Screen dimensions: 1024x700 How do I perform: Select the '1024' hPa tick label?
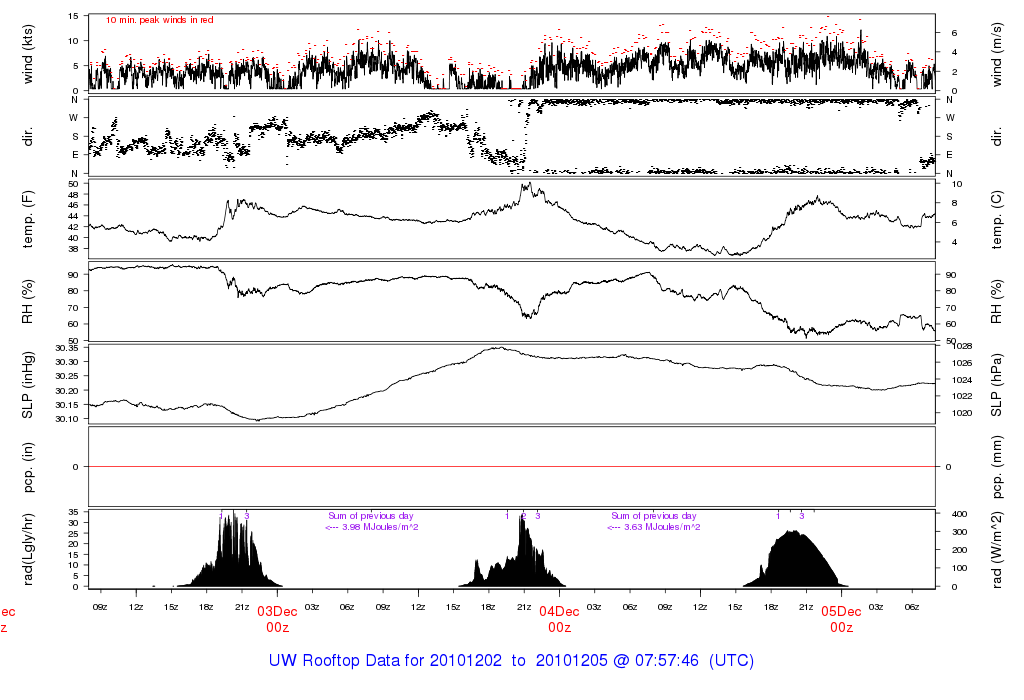tap(963, 379)
